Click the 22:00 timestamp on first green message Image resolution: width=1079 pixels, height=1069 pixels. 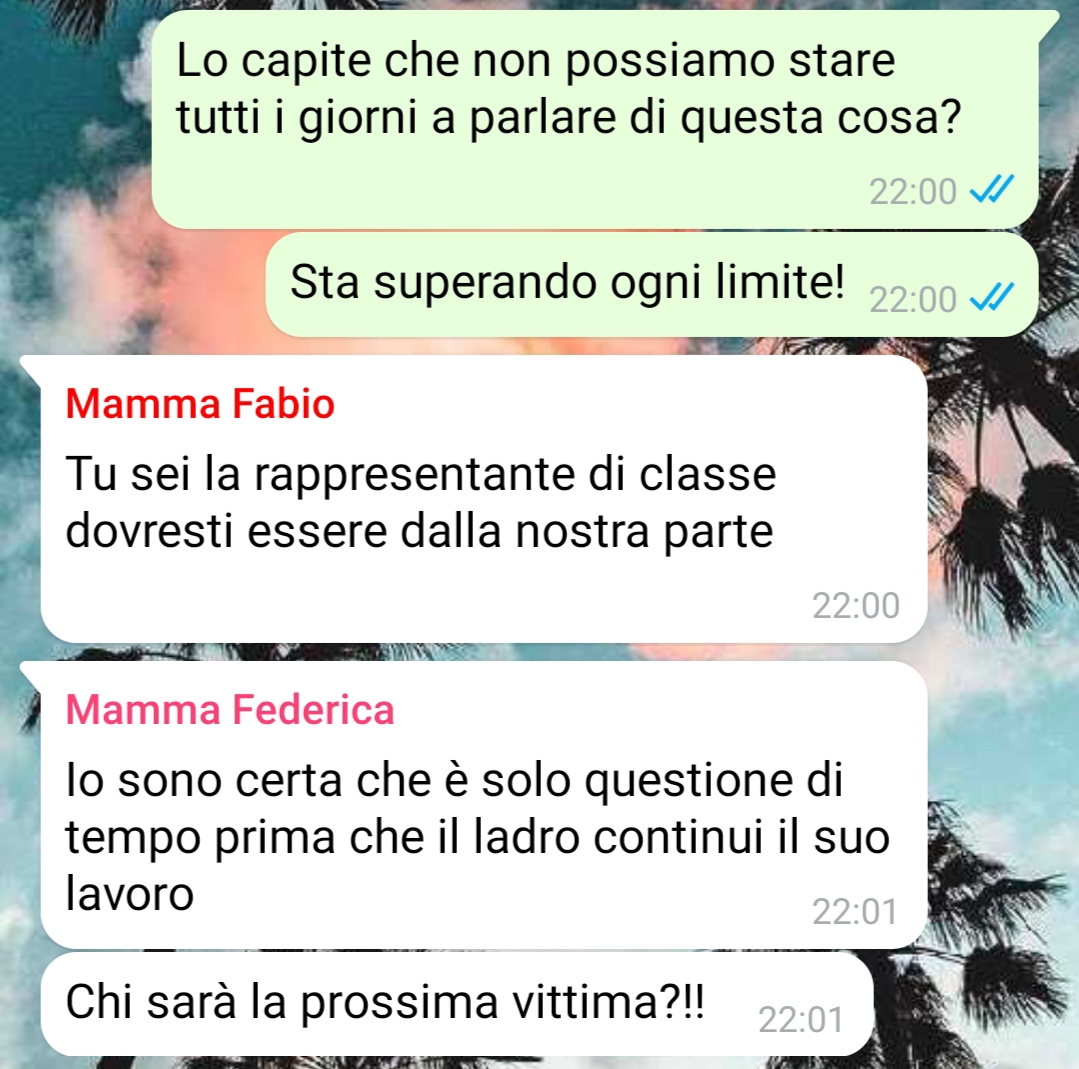[912, 191]
